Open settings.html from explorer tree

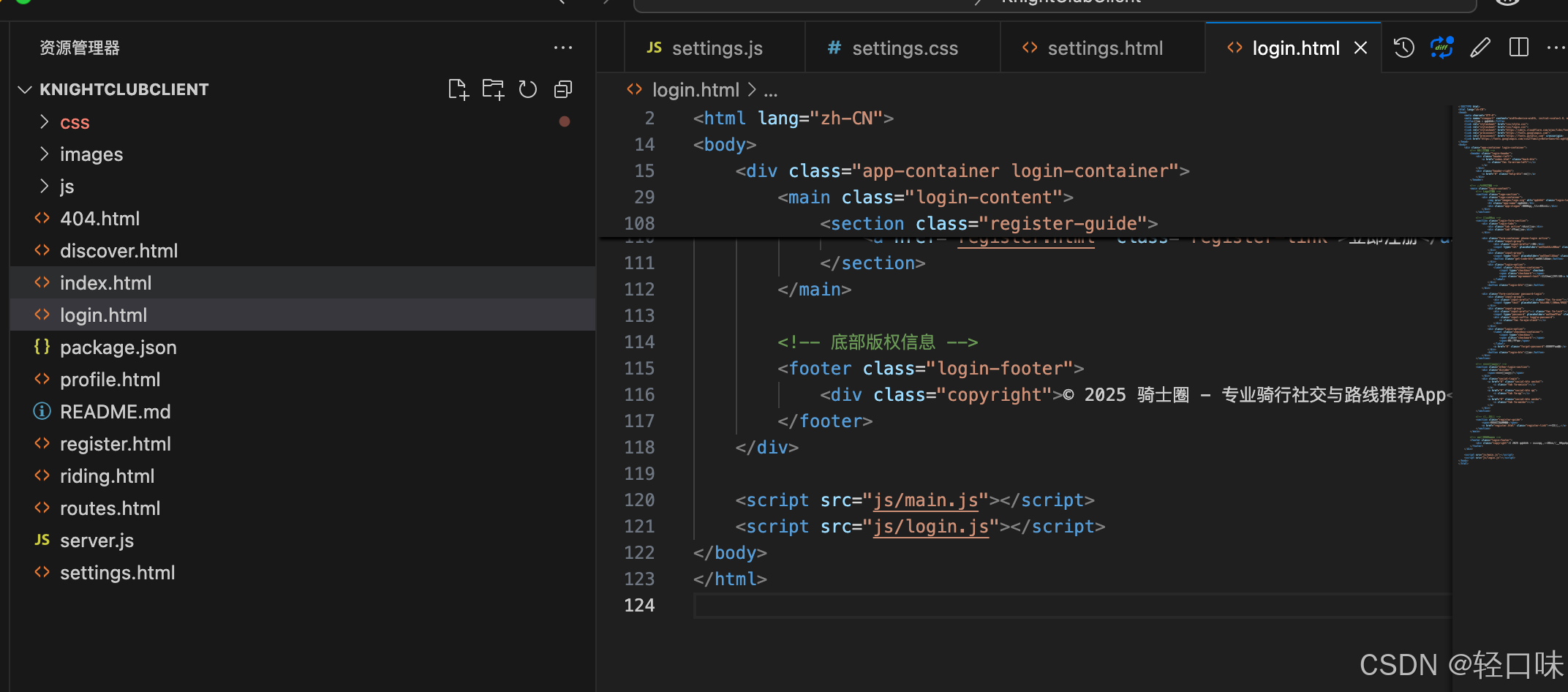tap(303, 573)
